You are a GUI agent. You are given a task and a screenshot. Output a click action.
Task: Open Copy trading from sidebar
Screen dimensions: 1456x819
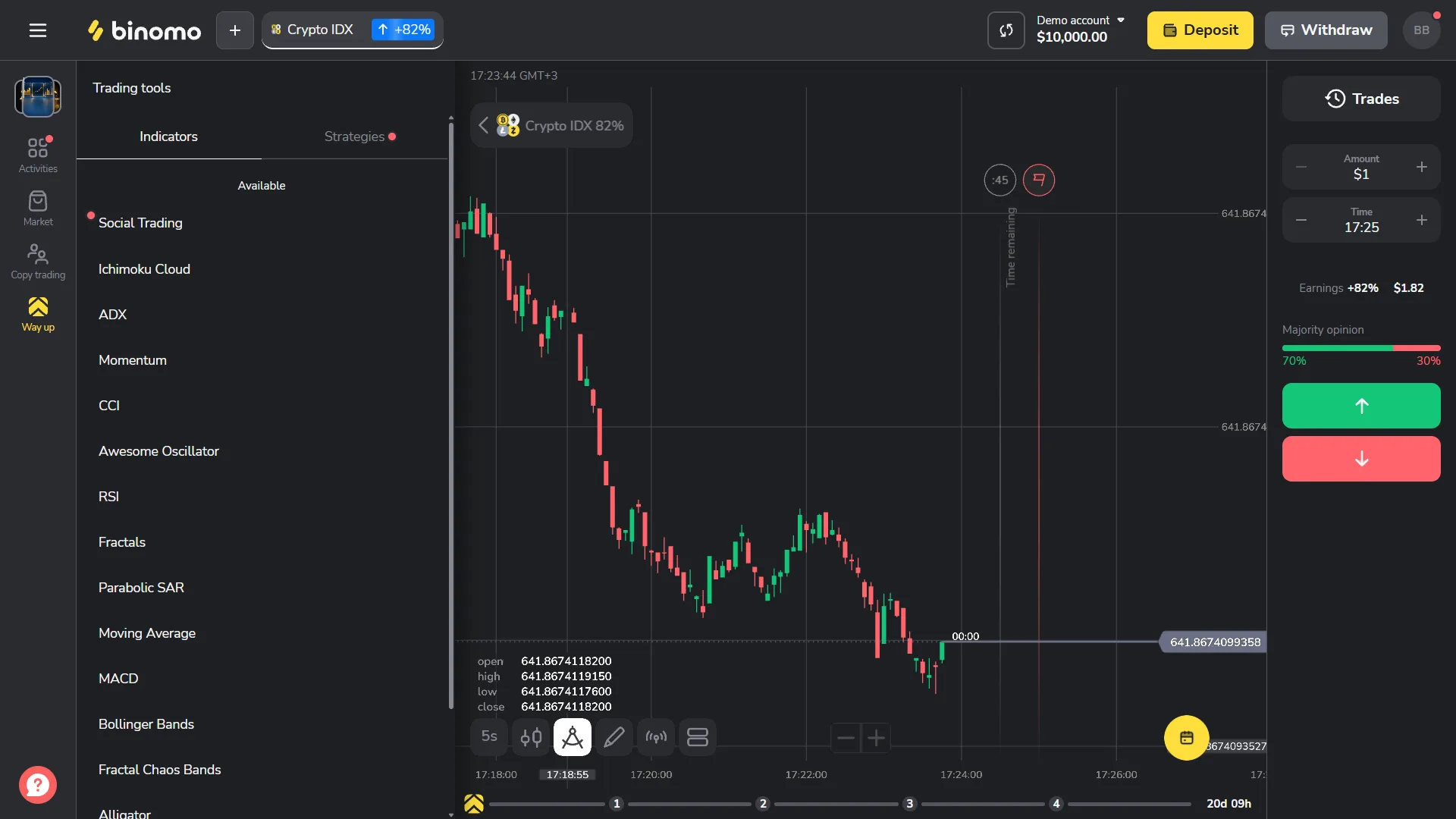coord(38,261)
